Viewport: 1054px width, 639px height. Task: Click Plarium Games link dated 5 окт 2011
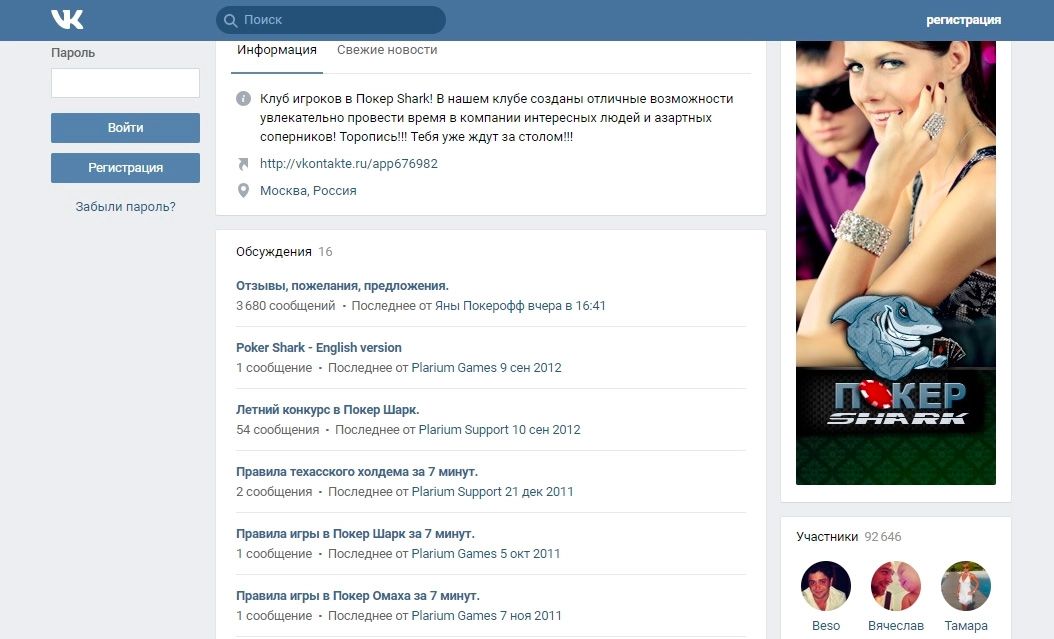[x=454, y=554]
